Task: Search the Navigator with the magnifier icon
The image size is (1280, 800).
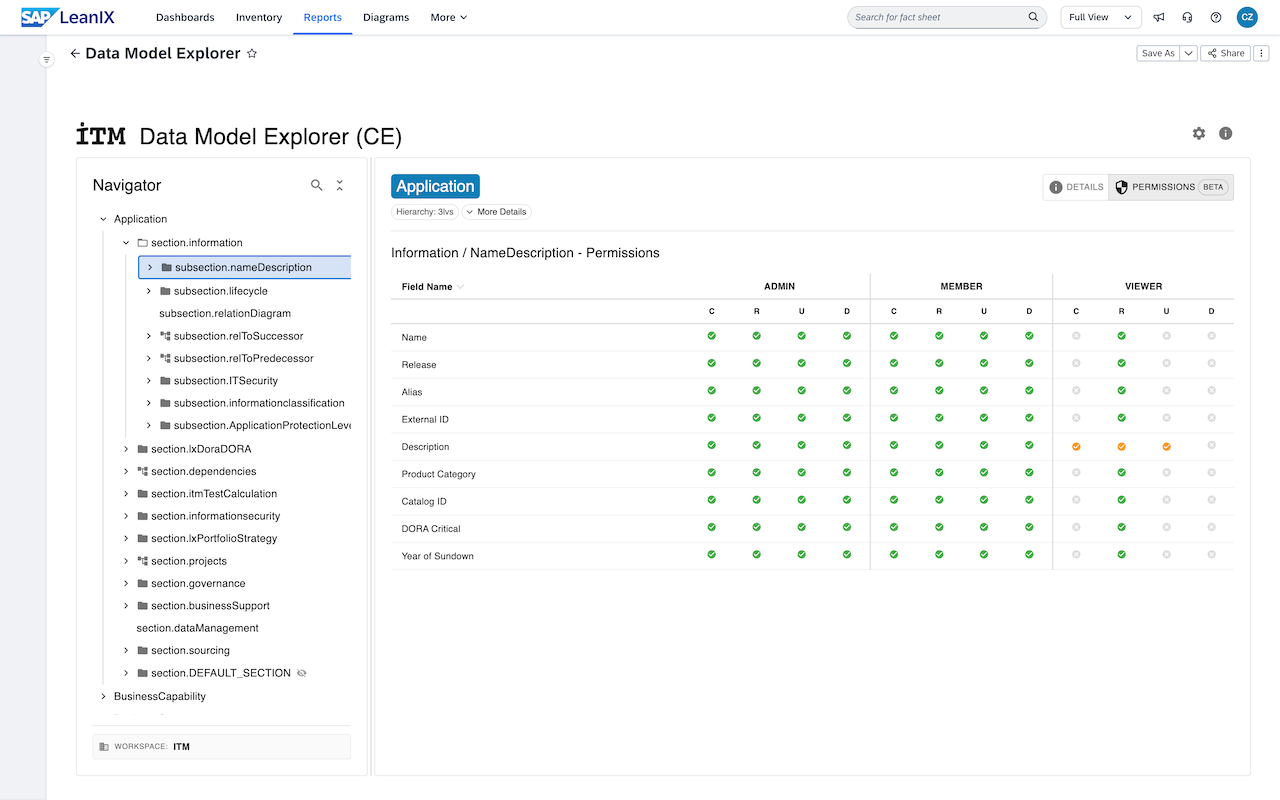Action: click(317, 185)
